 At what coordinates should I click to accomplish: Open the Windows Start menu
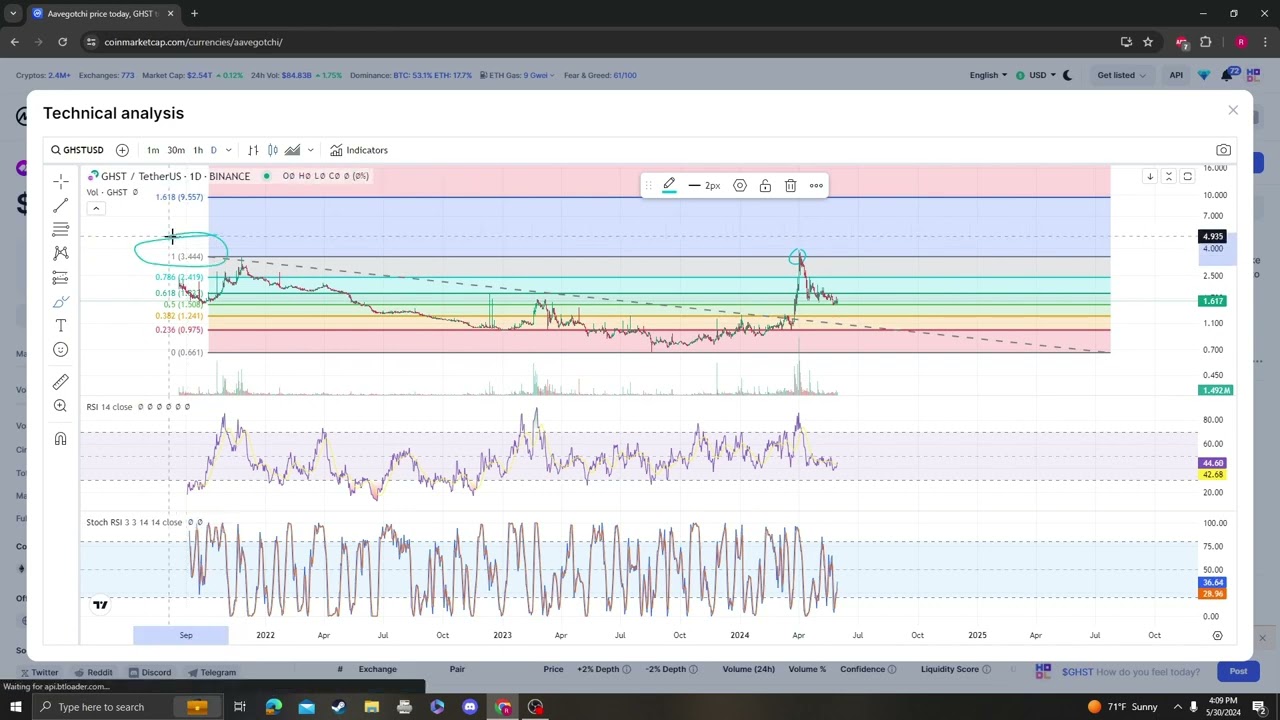point(16,707)
